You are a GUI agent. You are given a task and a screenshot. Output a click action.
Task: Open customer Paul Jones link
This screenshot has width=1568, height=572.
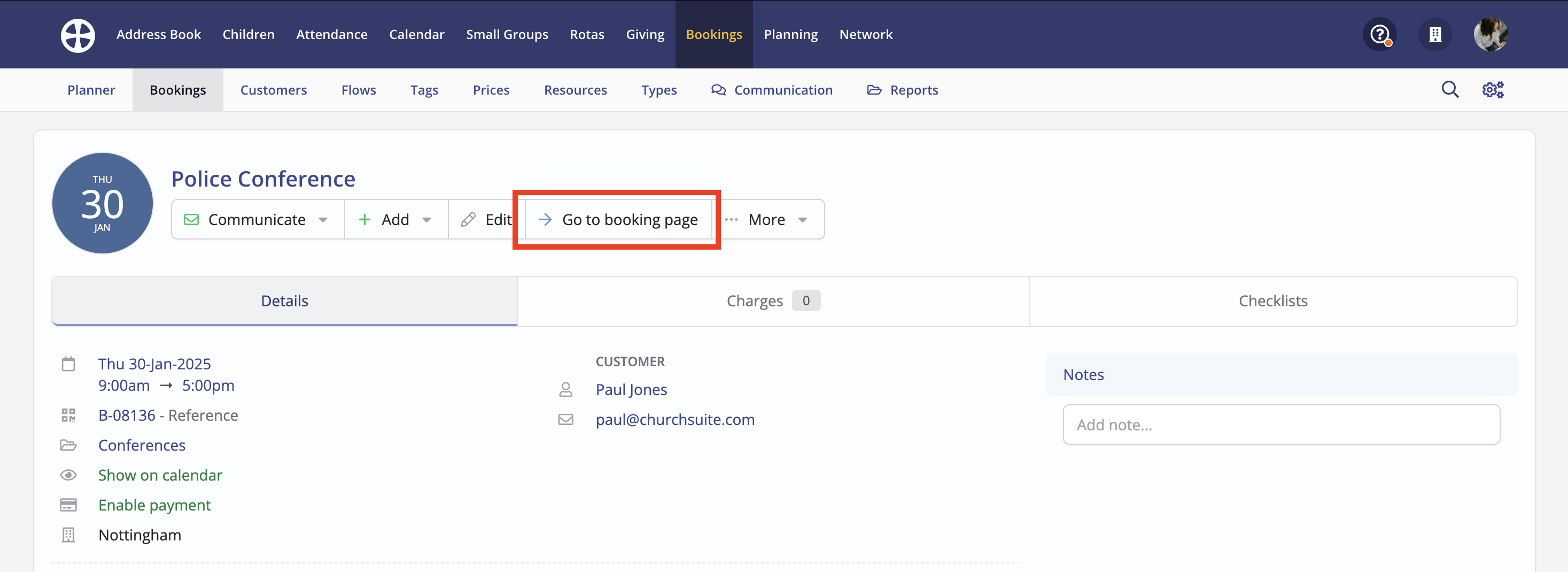(631, 390)
